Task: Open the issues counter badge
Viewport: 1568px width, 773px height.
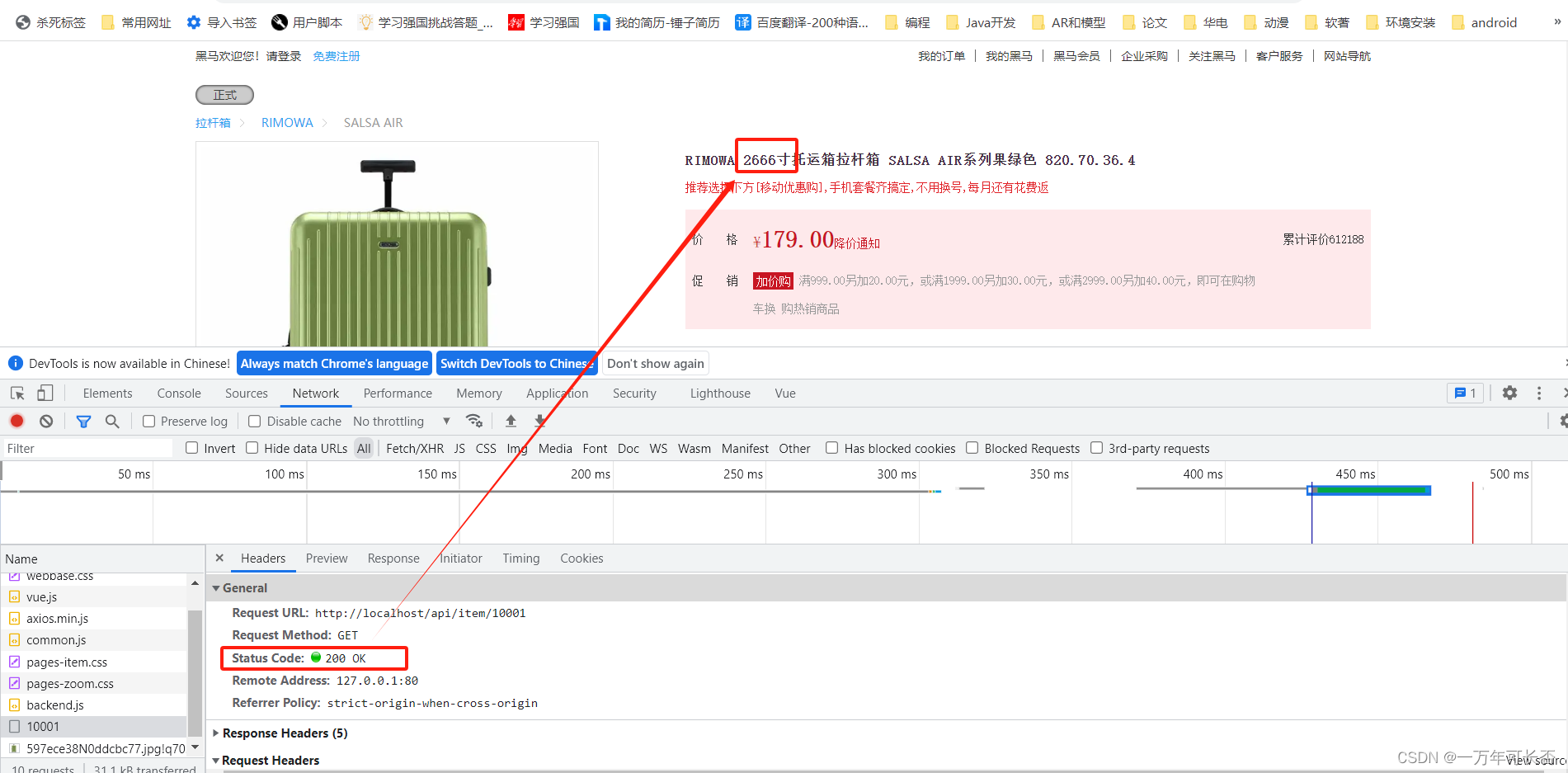Action: pyautogui.click(x=1466, y=394)
